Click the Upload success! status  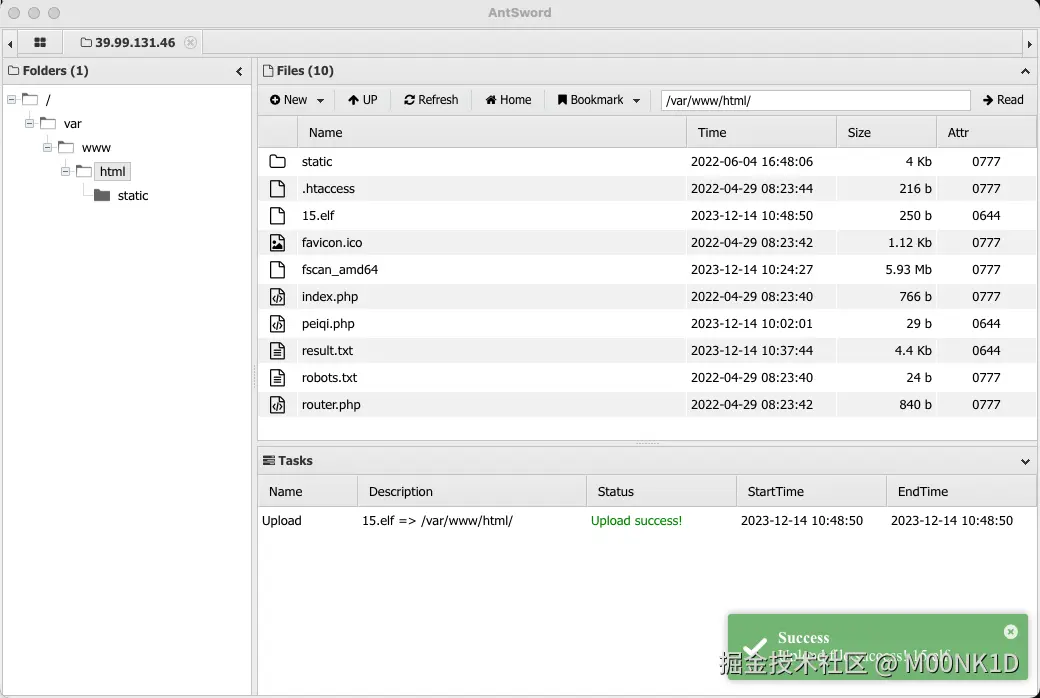636,521
